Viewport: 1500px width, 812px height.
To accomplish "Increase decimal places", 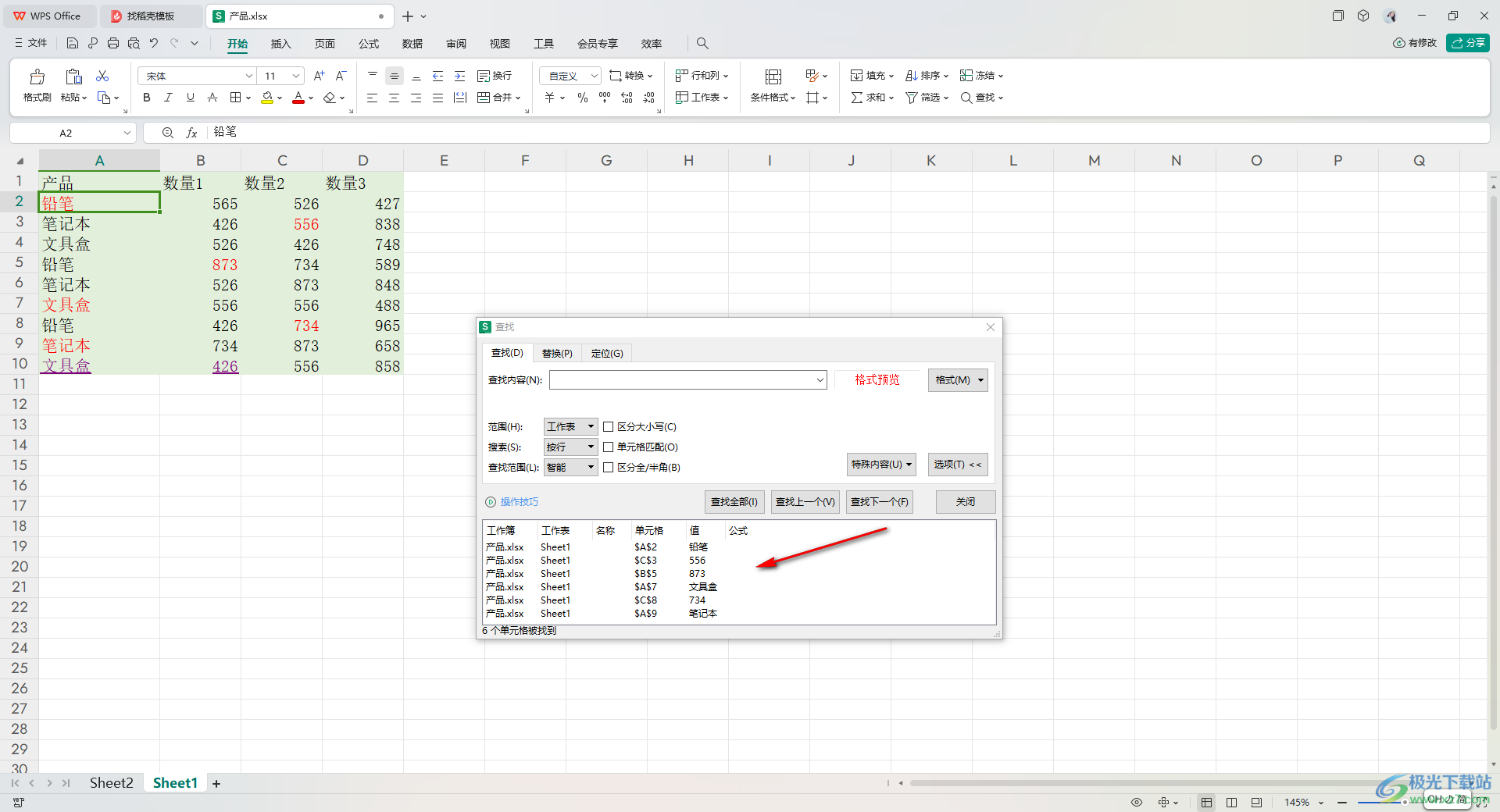I will pyautogui.click(x=627, y=98).
